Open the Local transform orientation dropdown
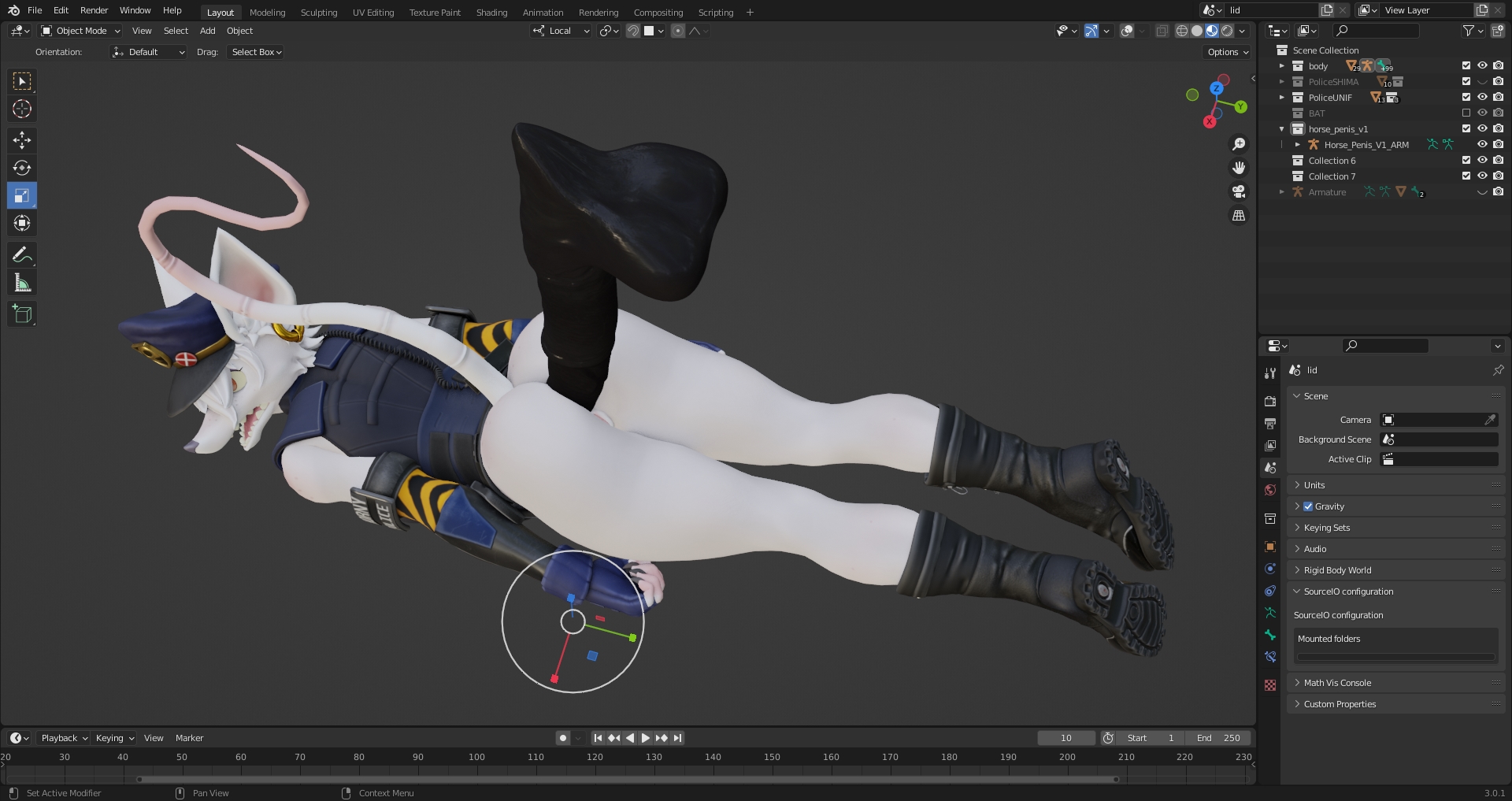Viewport: 1512px width, 801px height. click(x=561, y=31)
